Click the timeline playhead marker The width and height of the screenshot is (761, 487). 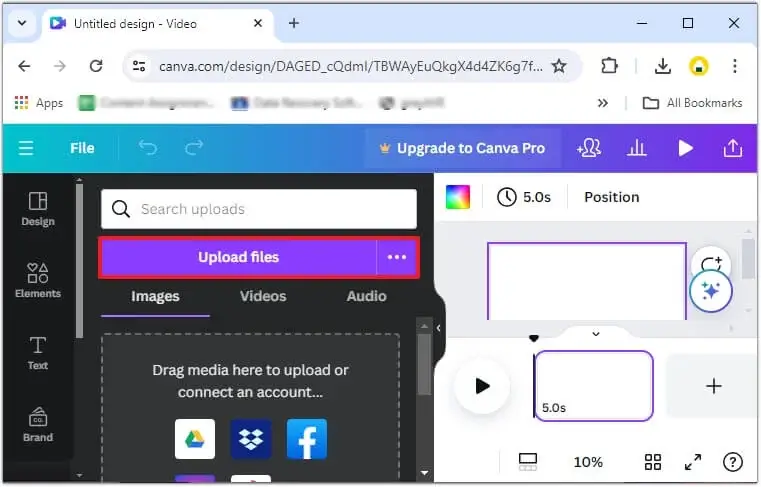coord(534,338)
